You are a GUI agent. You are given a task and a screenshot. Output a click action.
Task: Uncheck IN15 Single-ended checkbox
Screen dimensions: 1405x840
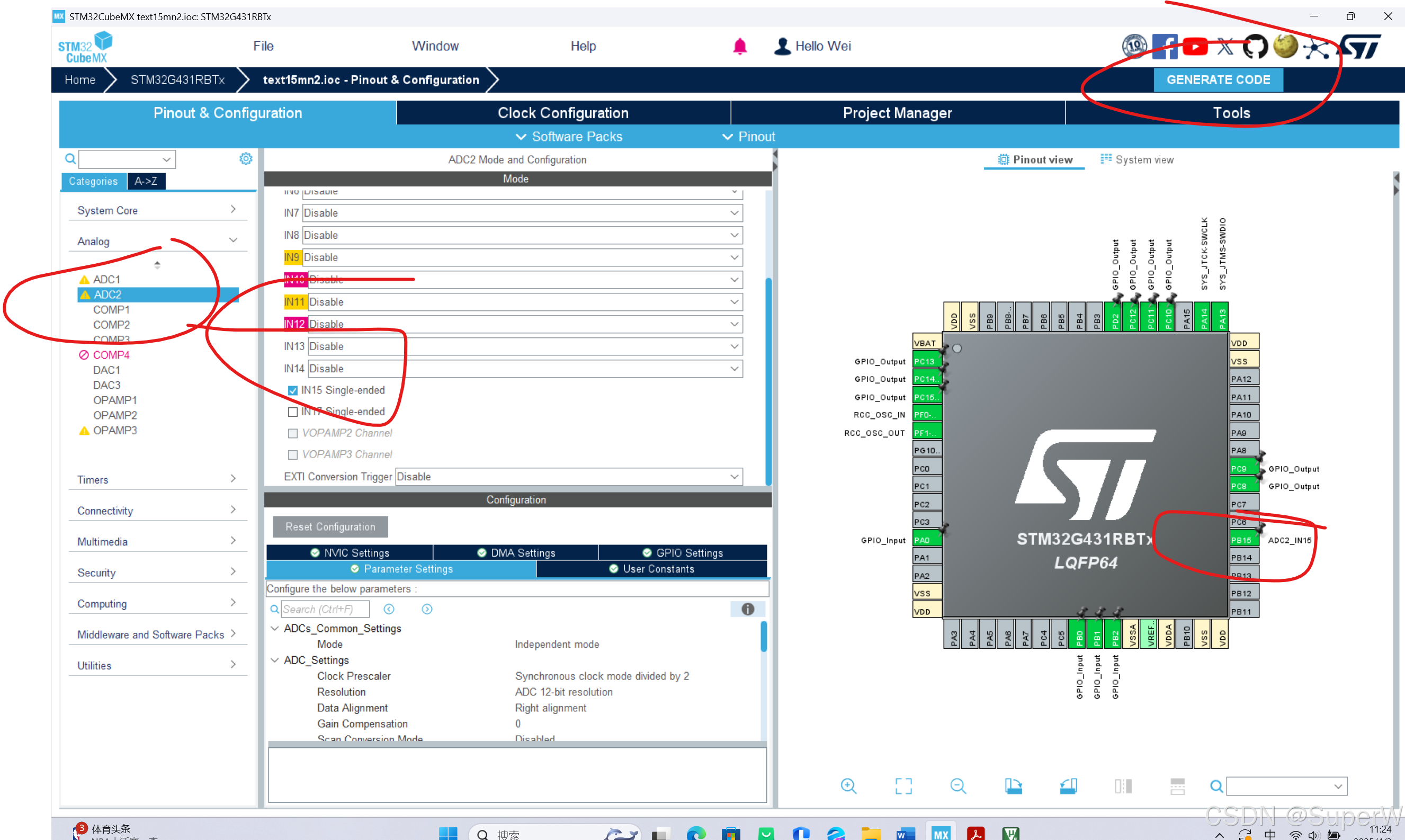pyautogui.click(x=292, y=390)
